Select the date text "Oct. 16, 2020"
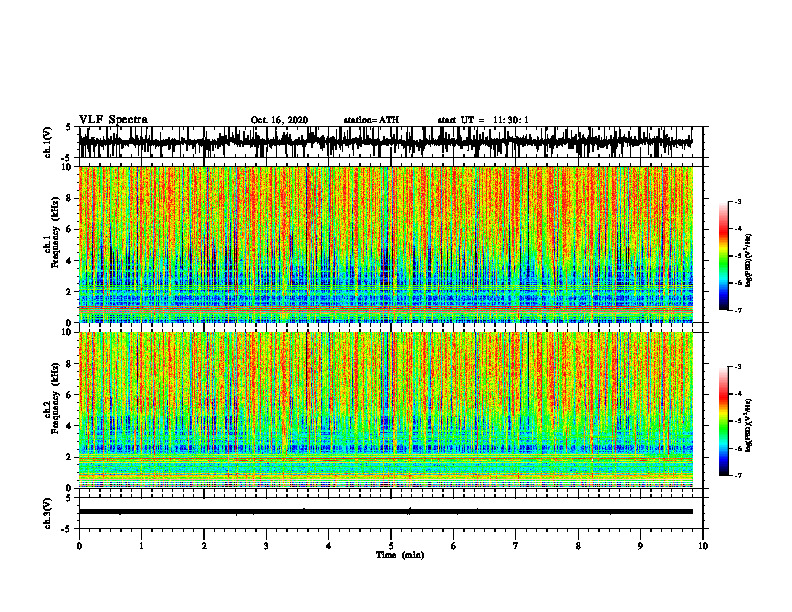Screen dimensions: 792x612 point(279,120)
